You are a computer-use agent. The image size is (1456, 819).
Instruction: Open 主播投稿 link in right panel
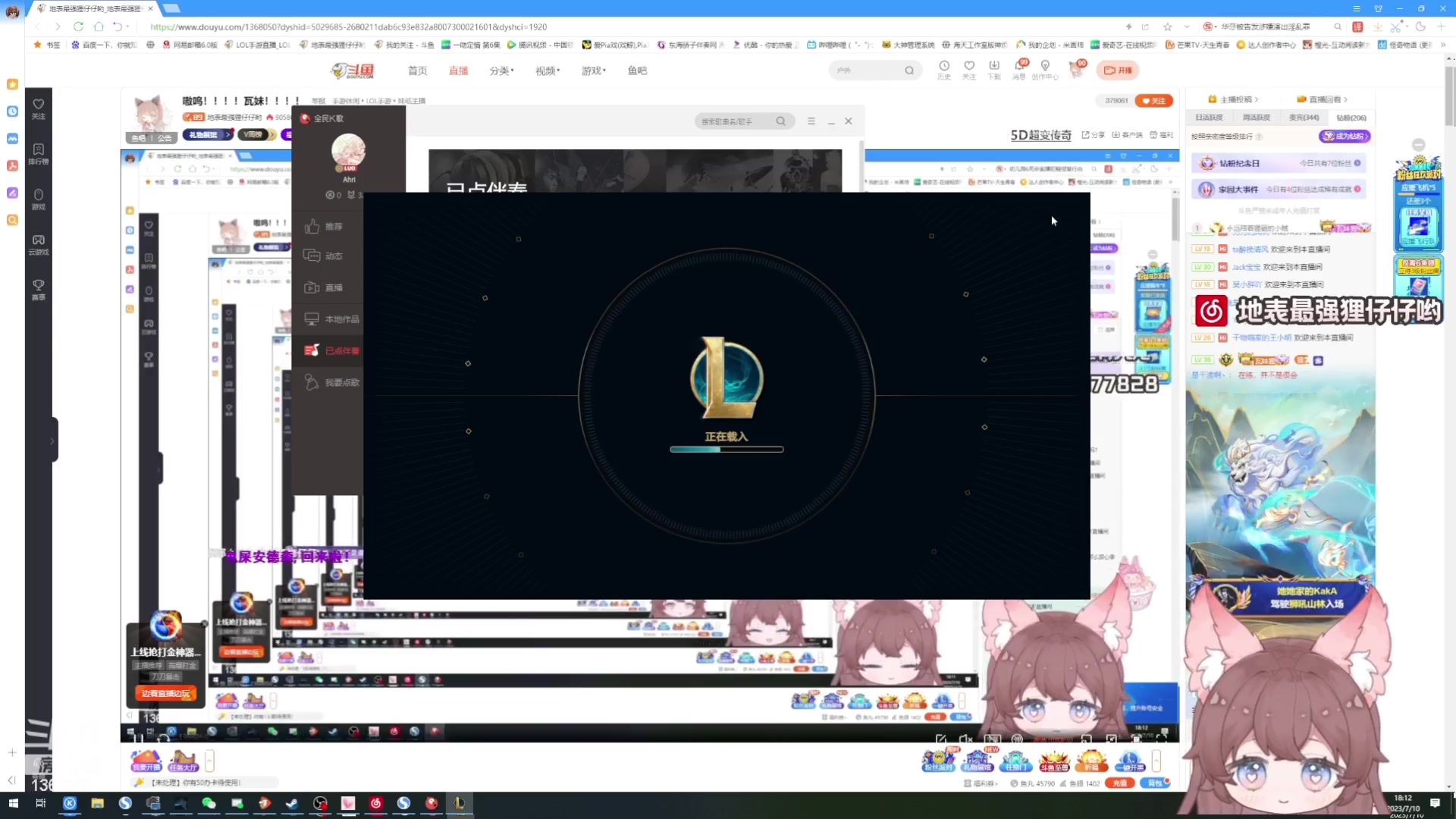(1233, 99)
